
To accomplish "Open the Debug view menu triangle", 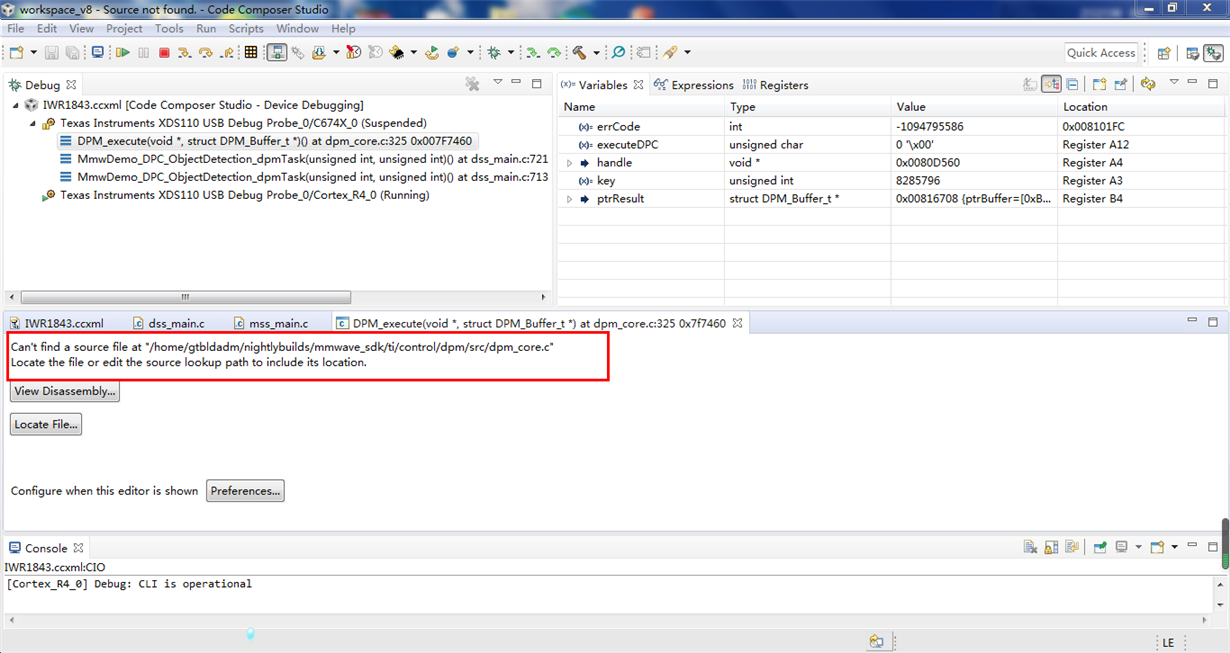I will pyautogui.click(x=497, y=82).
